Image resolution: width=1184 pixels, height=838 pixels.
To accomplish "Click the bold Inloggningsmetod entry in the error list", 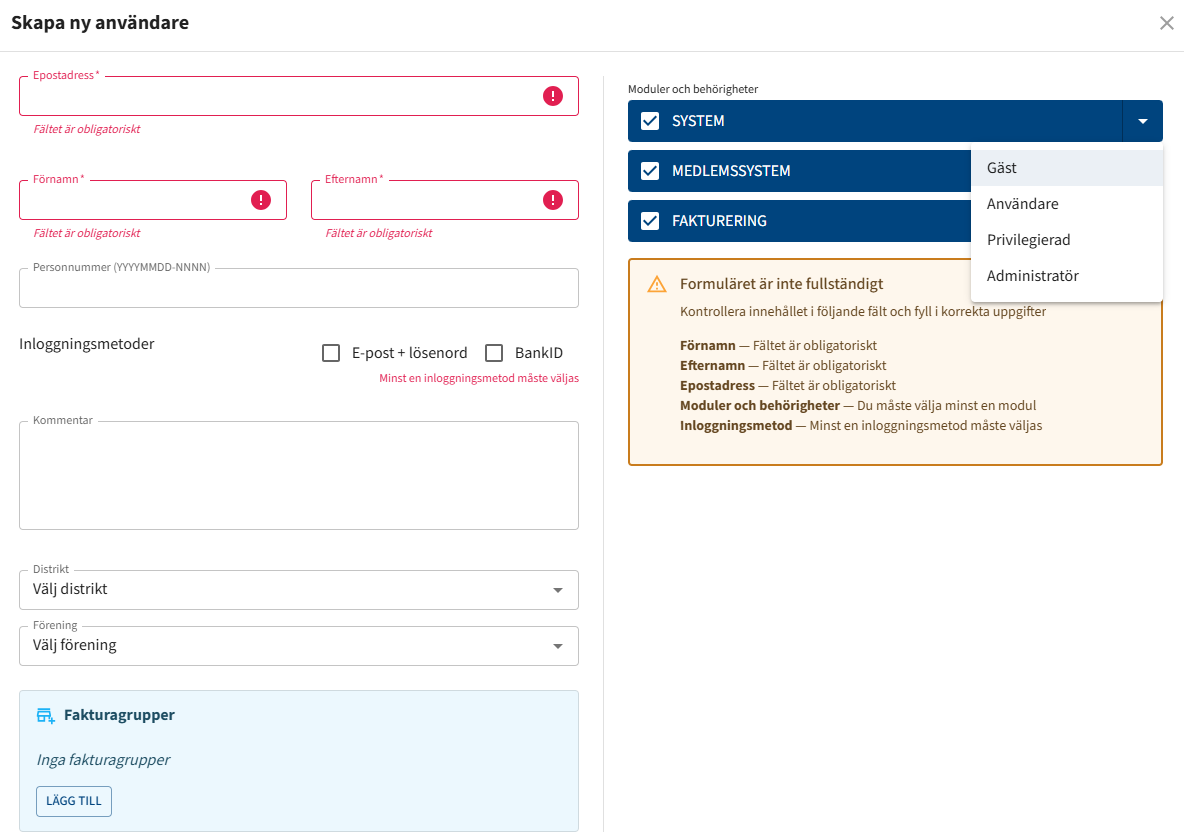I will 736,426.
